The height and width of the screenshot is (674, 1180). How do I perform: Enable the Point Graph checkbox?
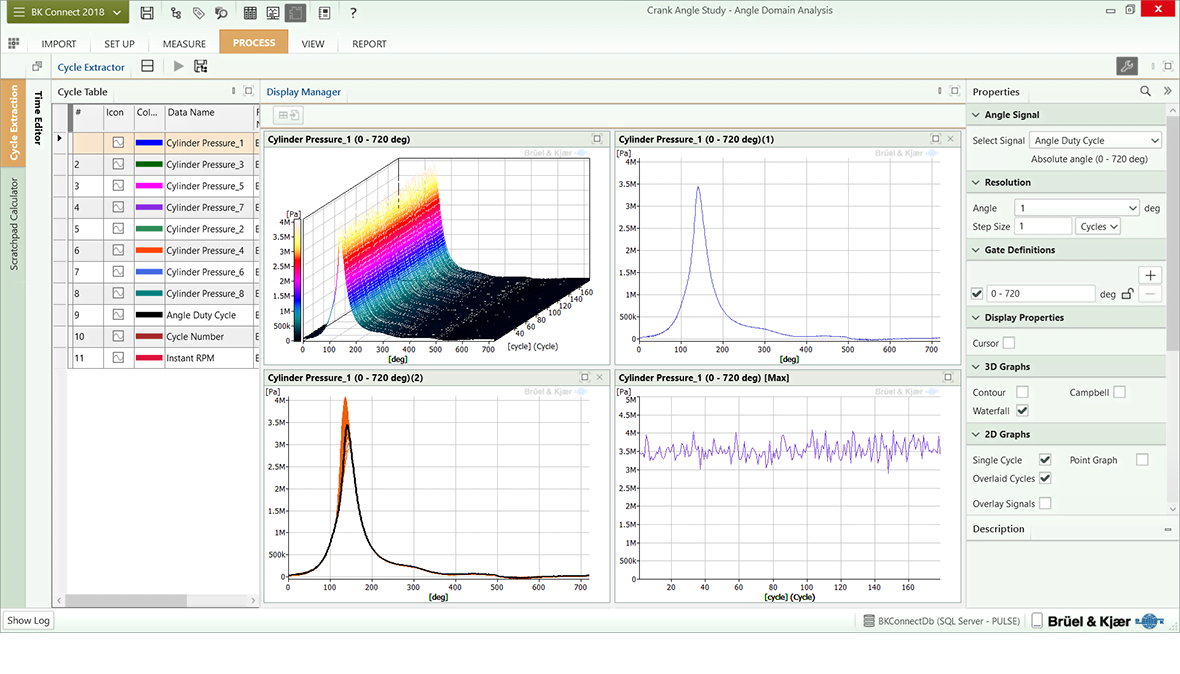click(x=1142, y=460)
